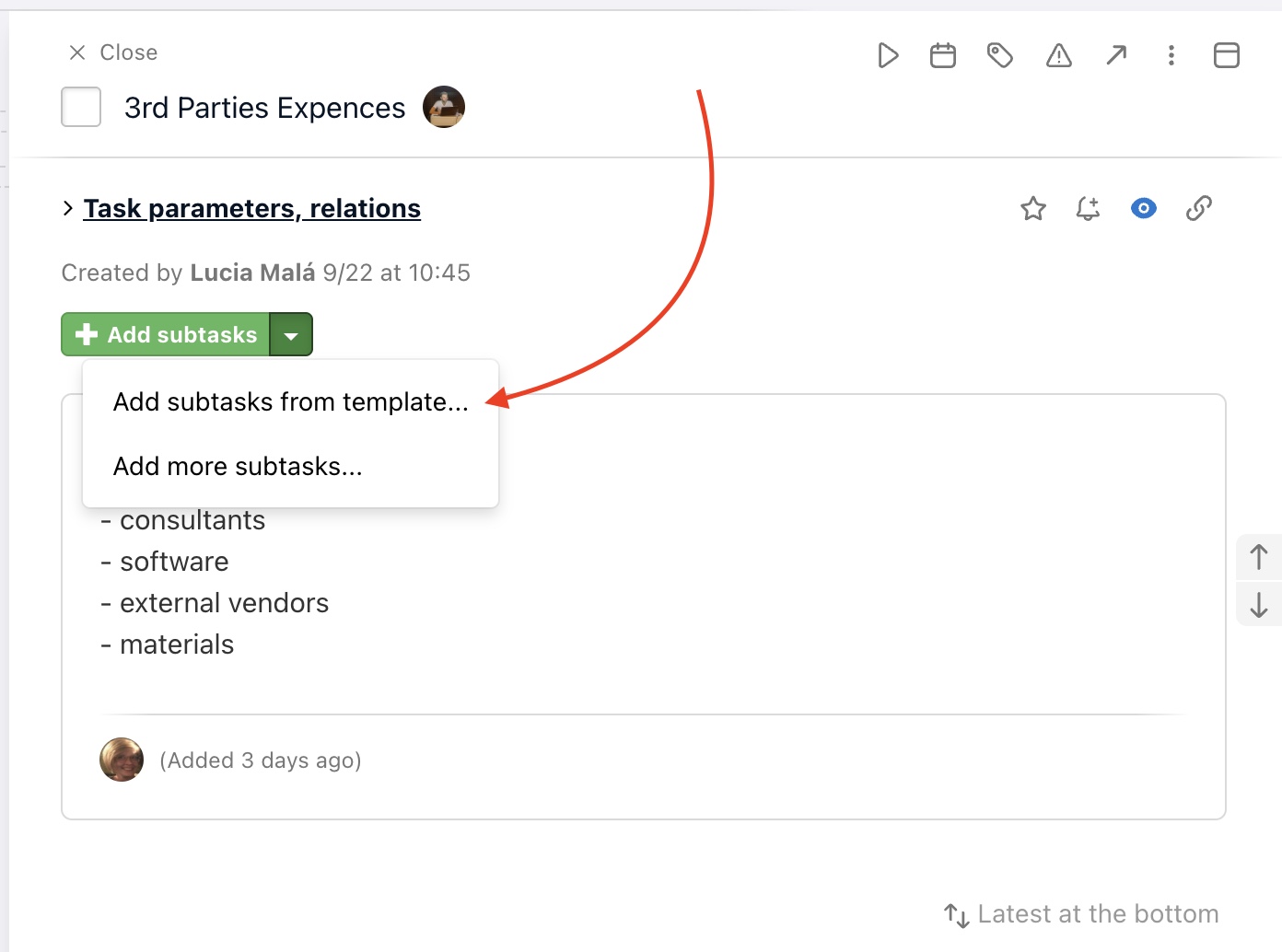Open task in new window with arrow icon

click(x=1115, y=55)
